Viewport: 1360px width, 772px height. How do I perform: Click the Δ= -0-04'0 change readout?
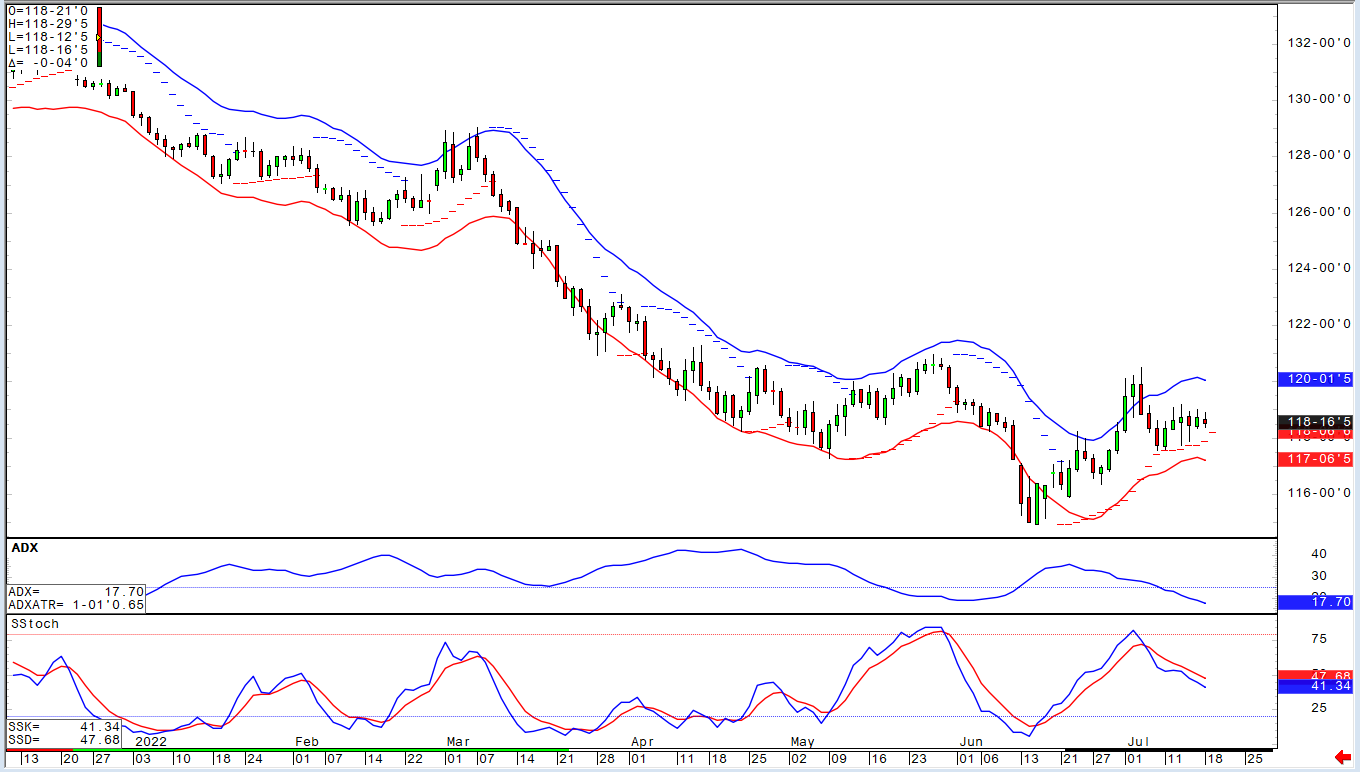[49, 62]
